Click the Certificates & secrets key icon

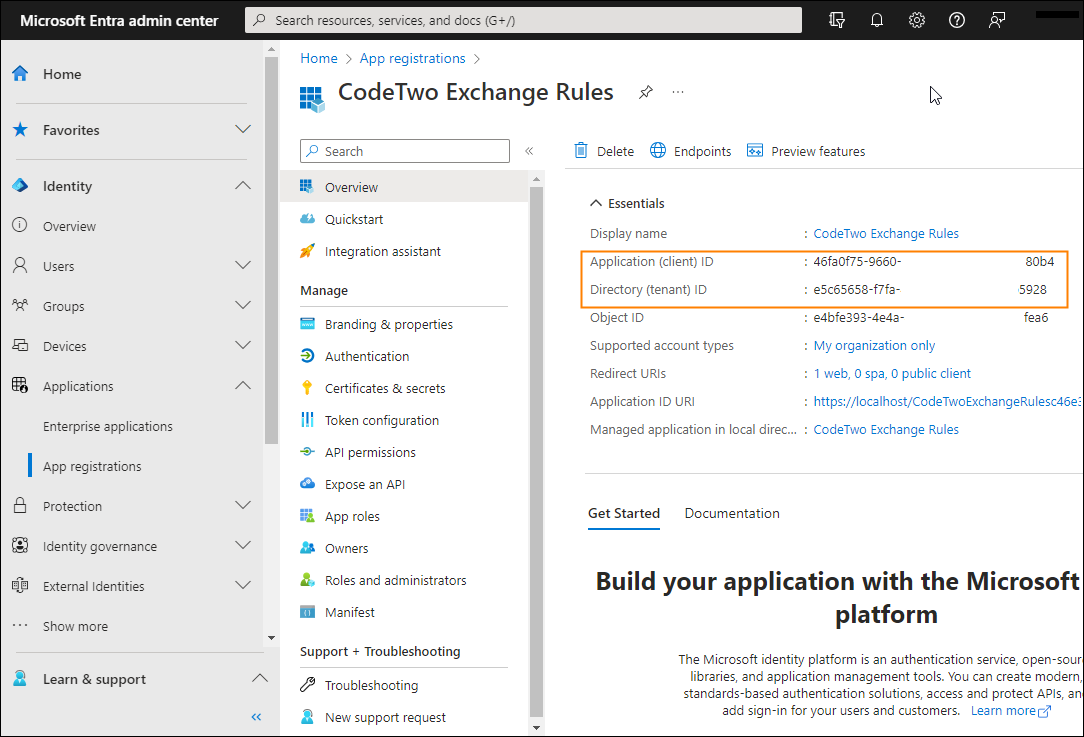point(308,388)
